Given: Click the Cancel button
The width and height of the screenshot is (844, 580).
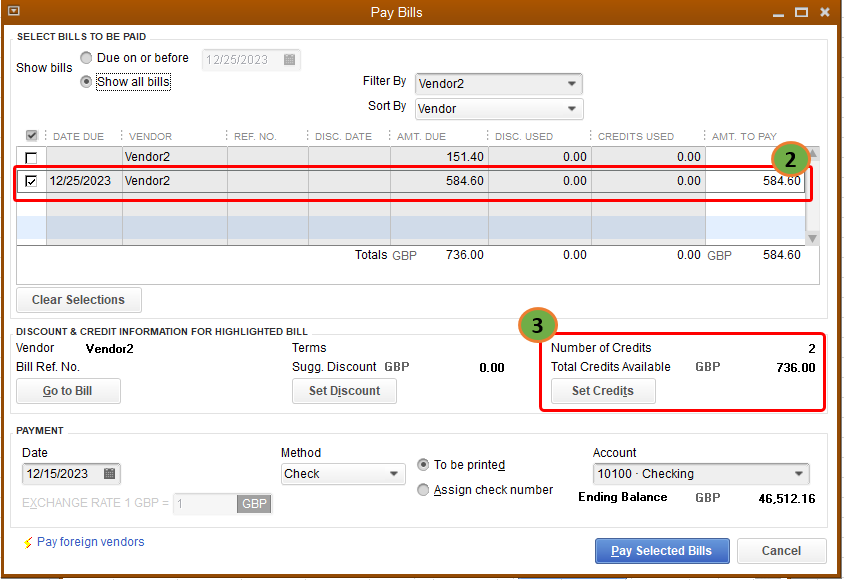Looking at the screenshot, I should 781,551.
